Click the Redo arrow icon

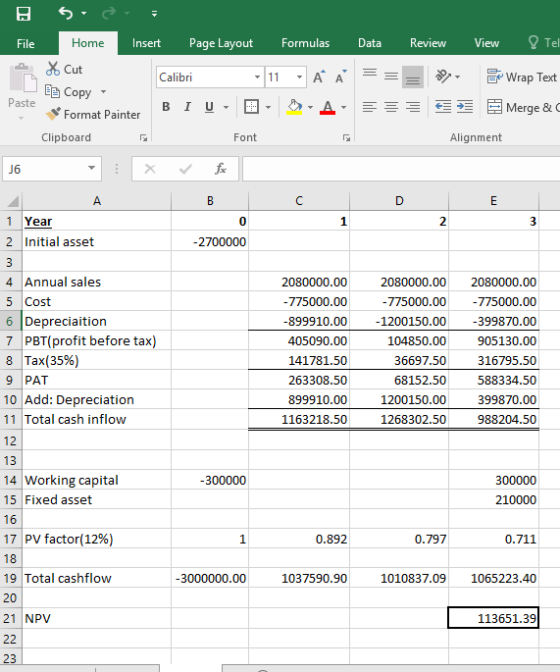tap(109, 14)
